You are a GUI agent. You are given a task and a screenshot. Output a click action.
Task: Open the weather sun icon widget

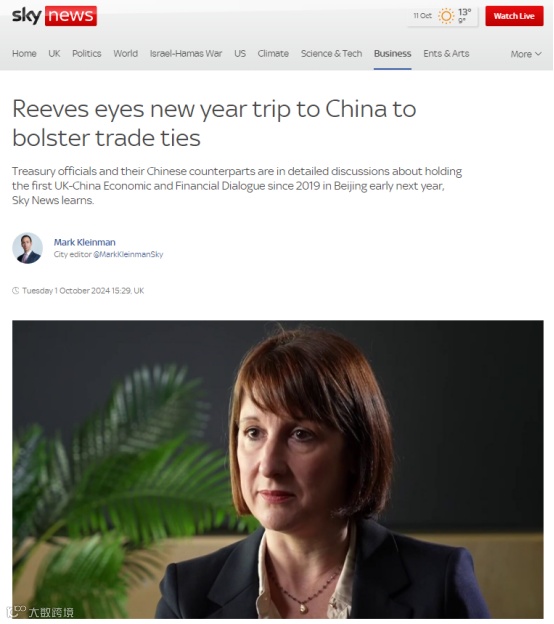(446, 16)
